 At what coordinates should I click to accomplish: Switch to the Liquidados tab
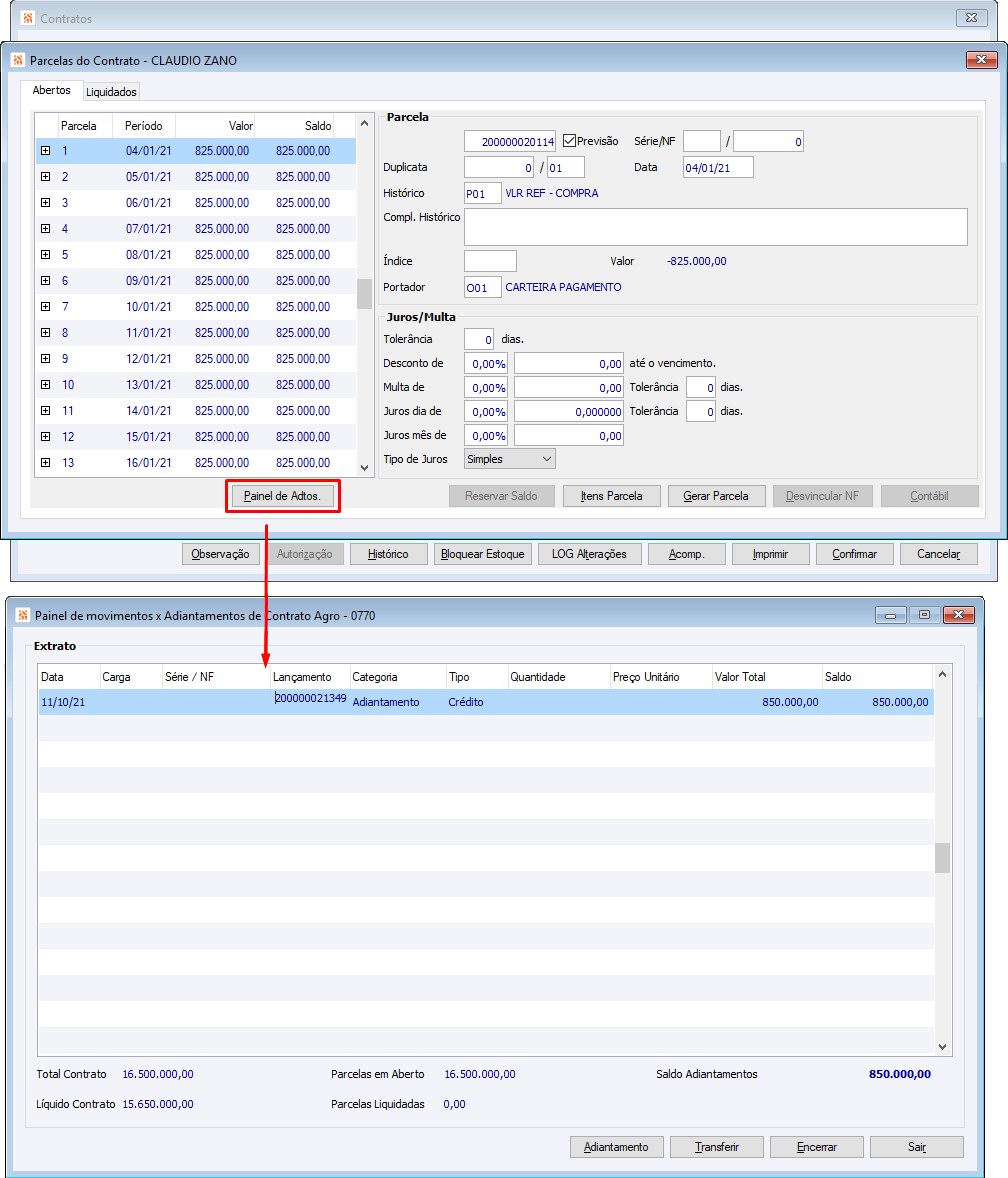click(x=111, y=92)
